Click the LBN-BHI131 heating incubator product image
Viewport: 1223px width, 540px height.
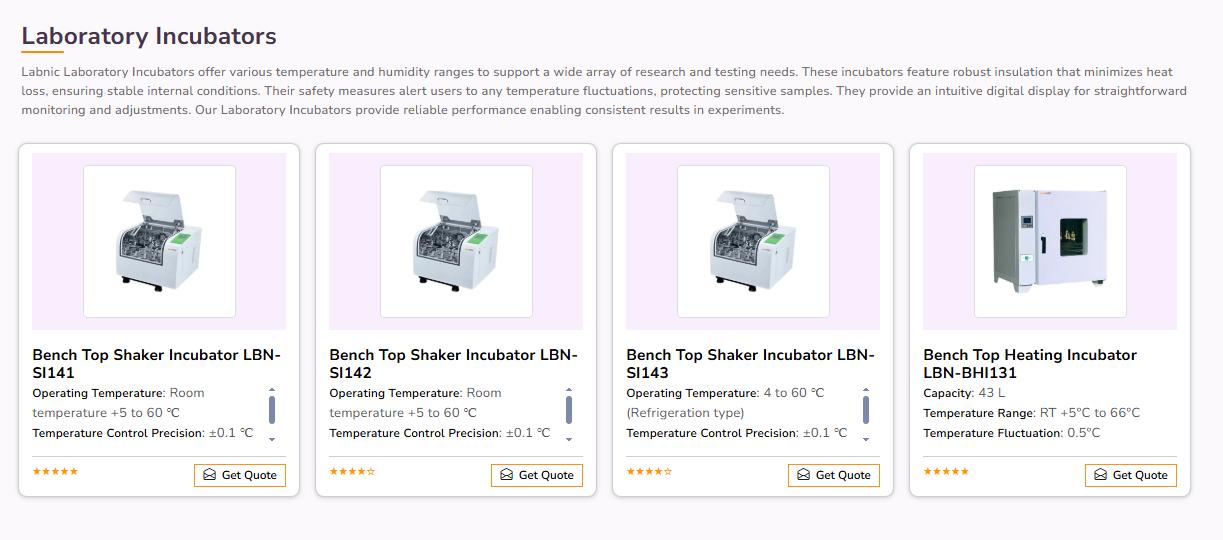[x=1050, y=241]
